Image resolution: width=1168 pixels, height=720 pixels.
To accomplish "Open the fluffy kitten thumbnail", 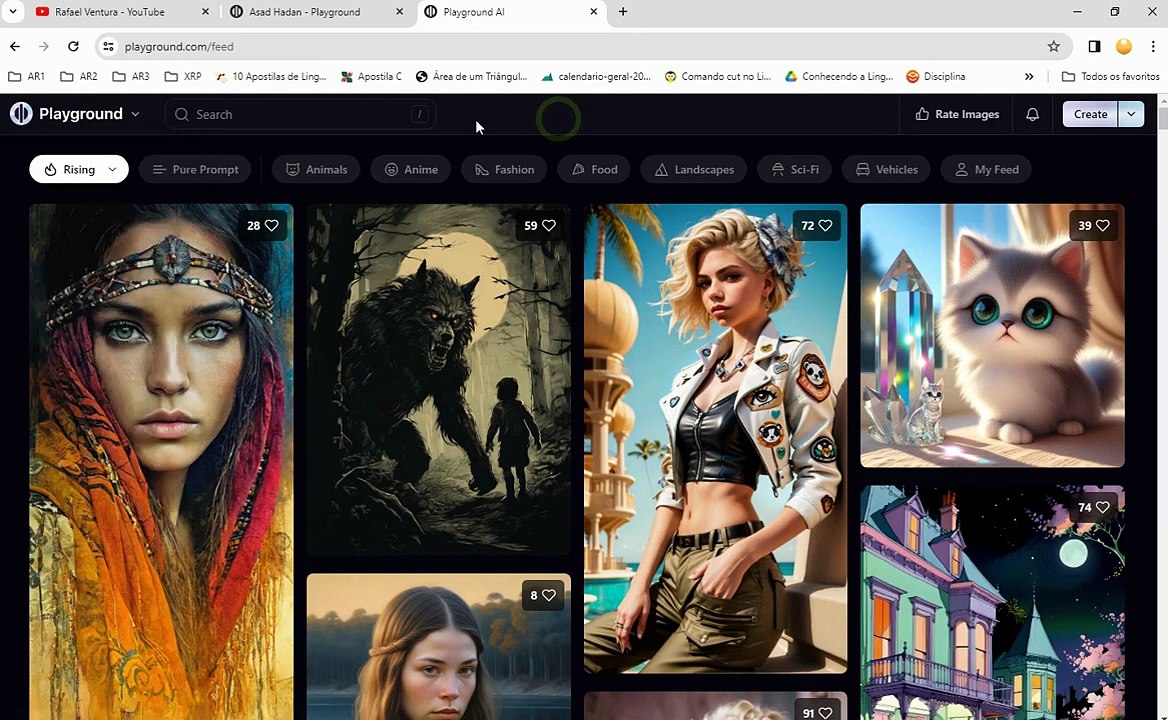I will tap(992, 336).
